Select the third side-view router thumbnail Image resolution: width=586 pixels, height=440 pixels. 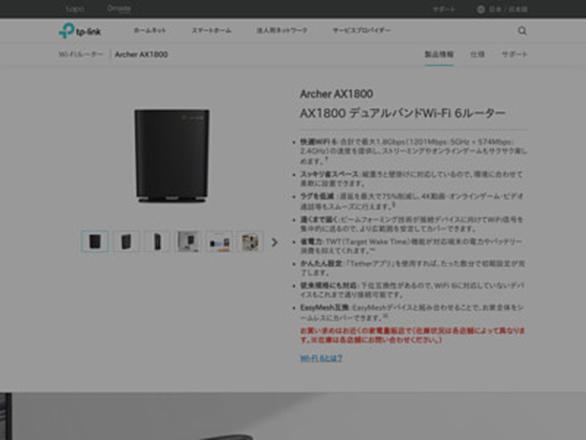point(157,241)
